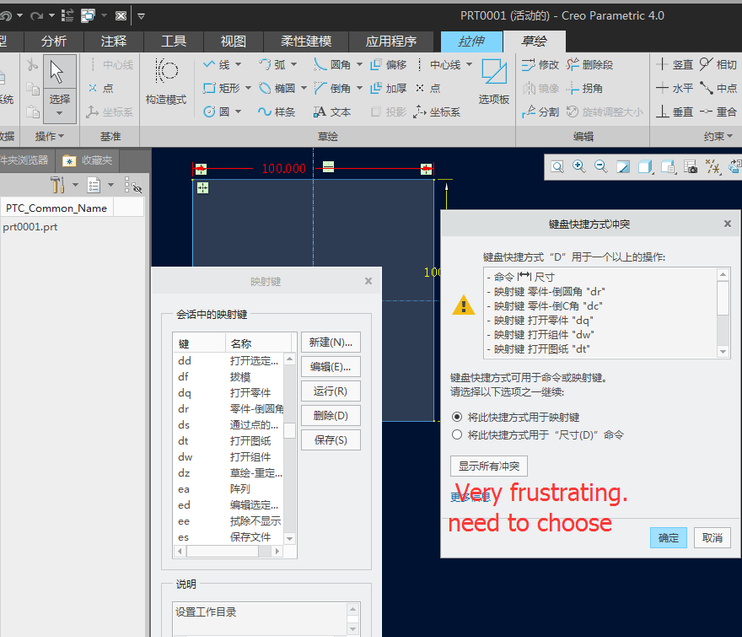The width and height of the screenshot is (742, 637).
Task: Click the 删除段 delete segment tool
Action: click(590, 65)
